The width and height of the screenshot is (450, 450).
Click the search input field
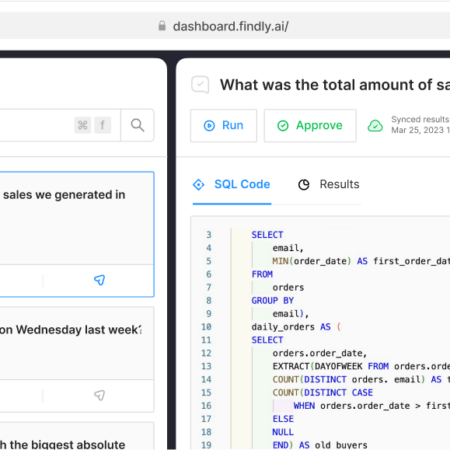(x=60, y=125)
